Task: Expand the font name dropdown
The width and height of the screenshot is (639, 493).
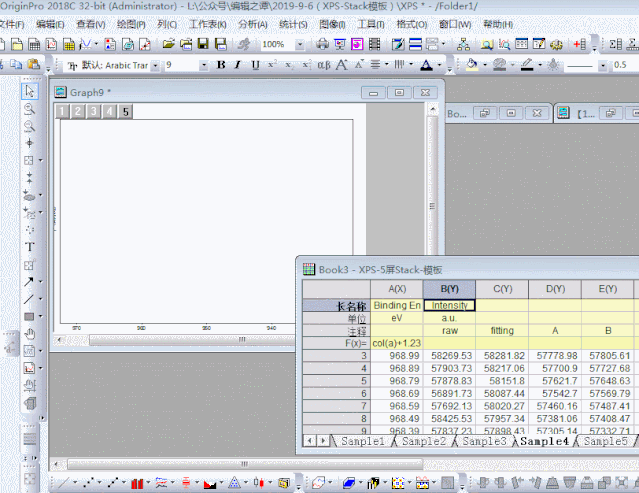Action: (x=154, y=64)
